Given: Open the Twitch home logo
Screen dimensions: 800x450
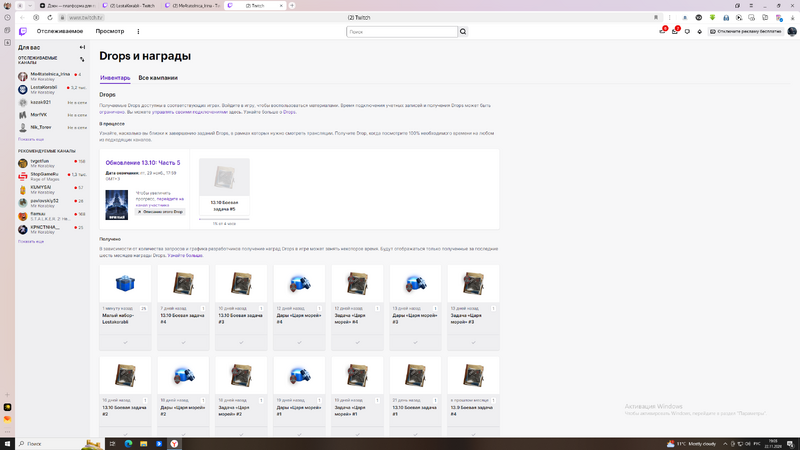Looking at the screenshot, I should [x=23, y=32].
